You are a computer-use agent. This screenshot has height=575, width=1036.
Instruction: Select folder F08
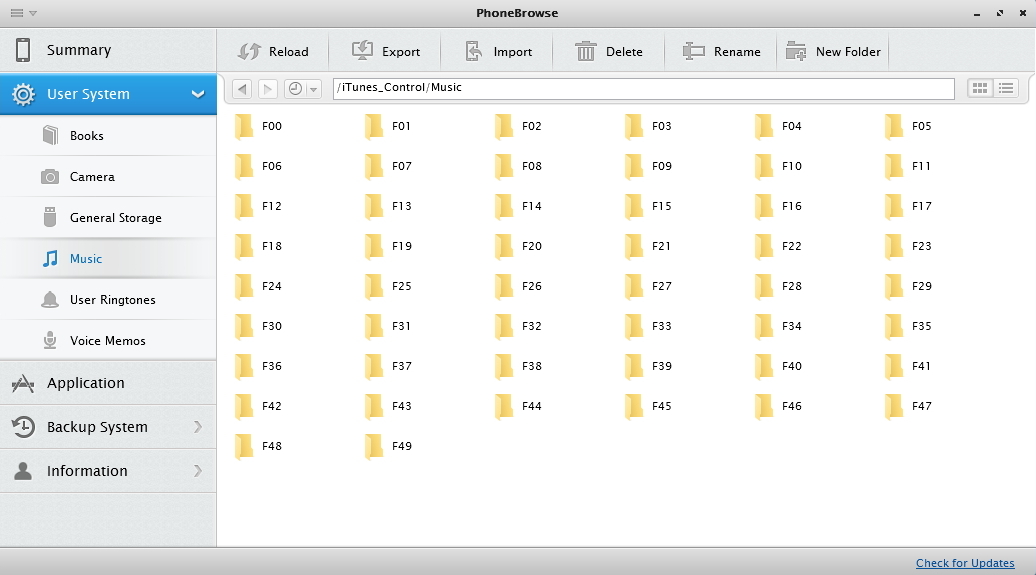[x=519, y=166]
